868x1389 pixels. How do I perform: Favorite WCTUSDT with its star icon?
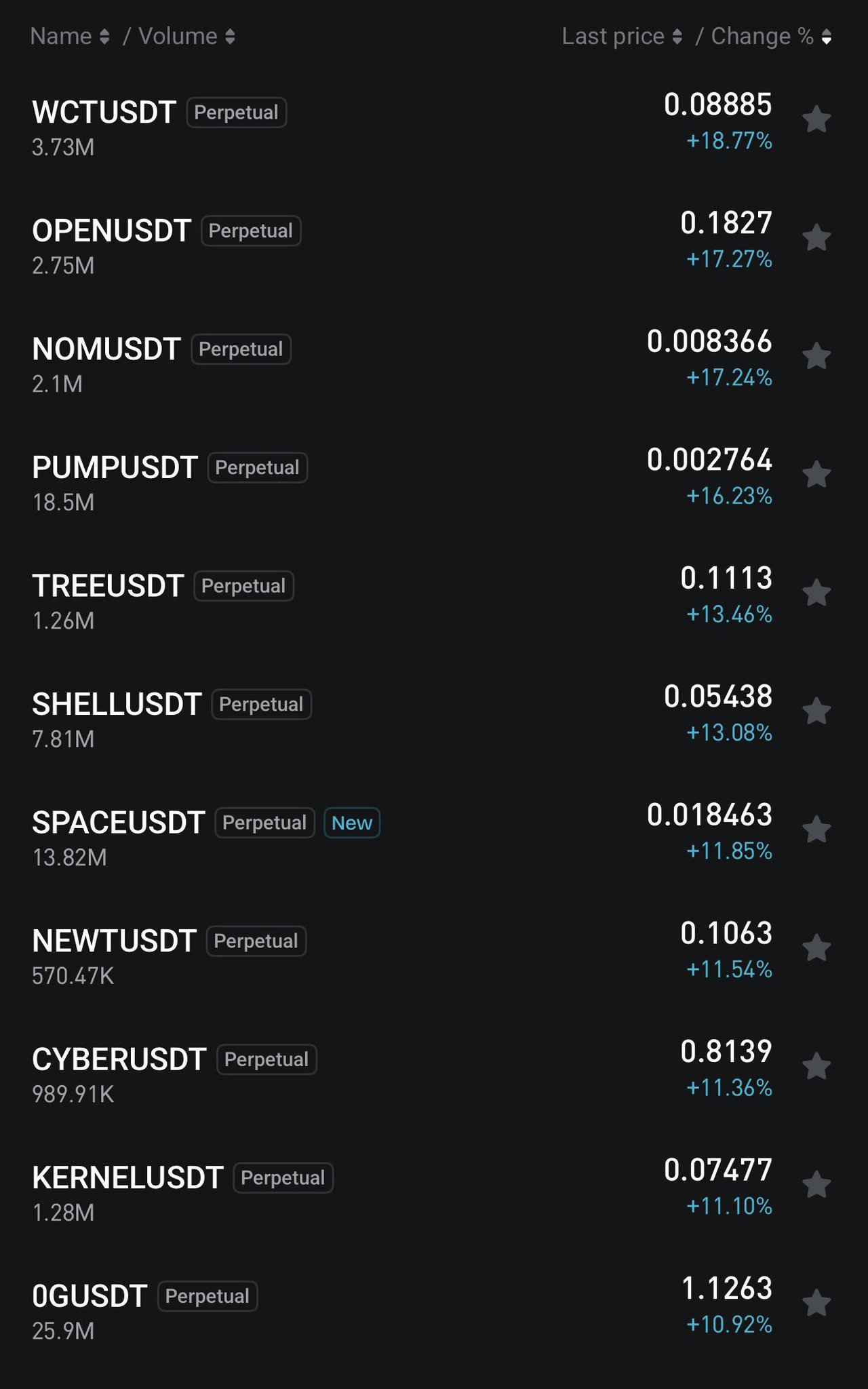tap(816, 119)
